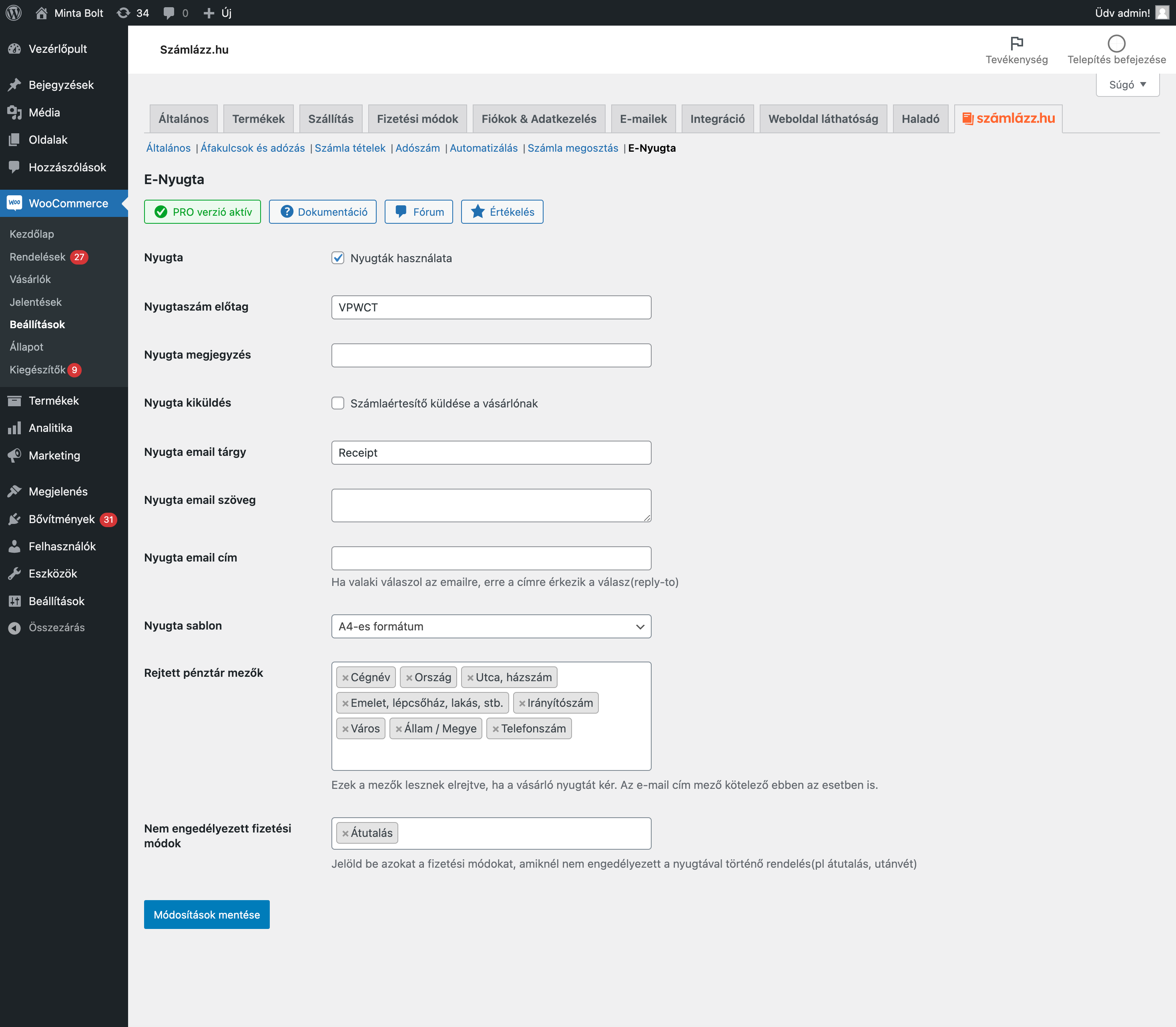Viewport: 1176px width, 1027px height.
Task: Open the Szállítás tab
Action: pyautogui.click(x=331, y=118)
